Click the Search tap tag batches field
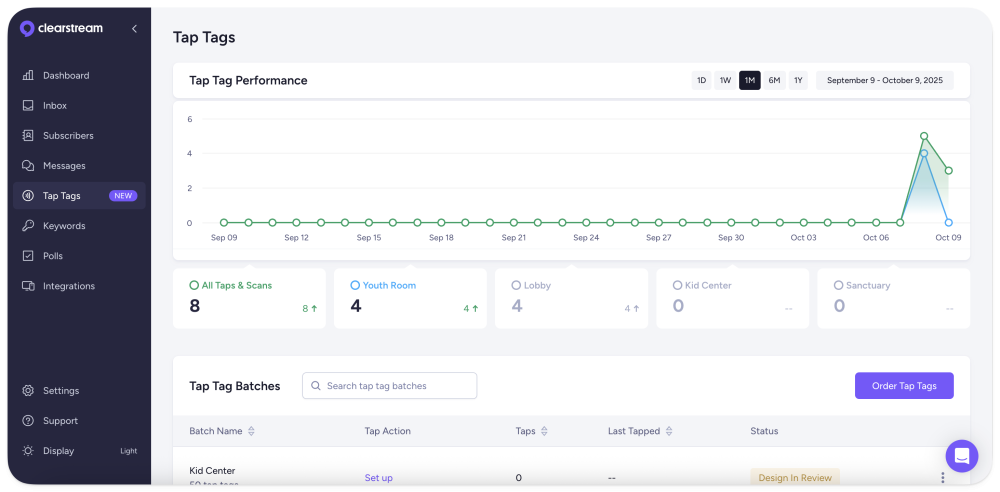1000x492 pixels. click(390, 386)
